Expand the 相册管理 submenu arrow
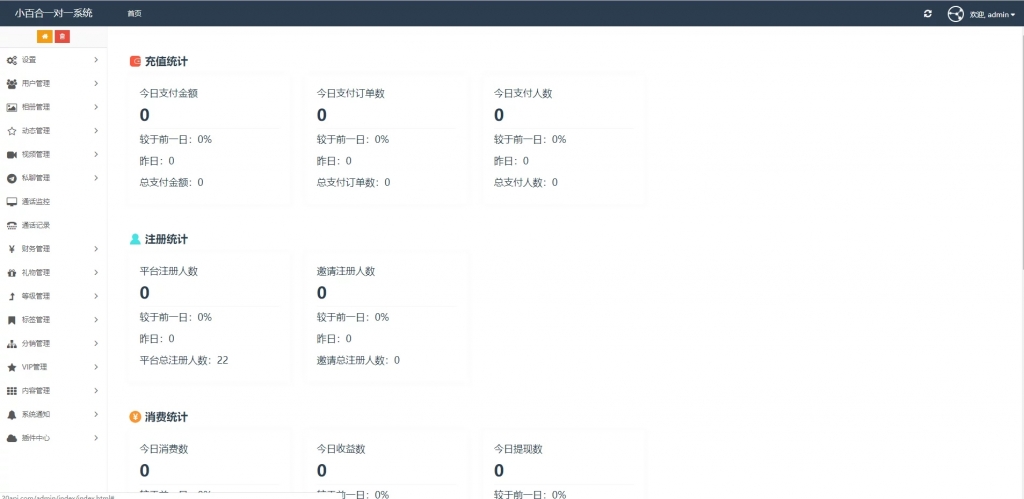 click(x=96, y=107)
